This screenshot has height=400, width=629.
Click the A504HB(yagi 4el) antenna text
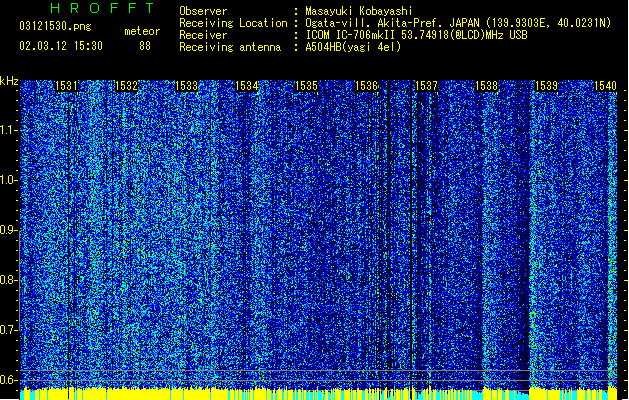click(353, 47)
